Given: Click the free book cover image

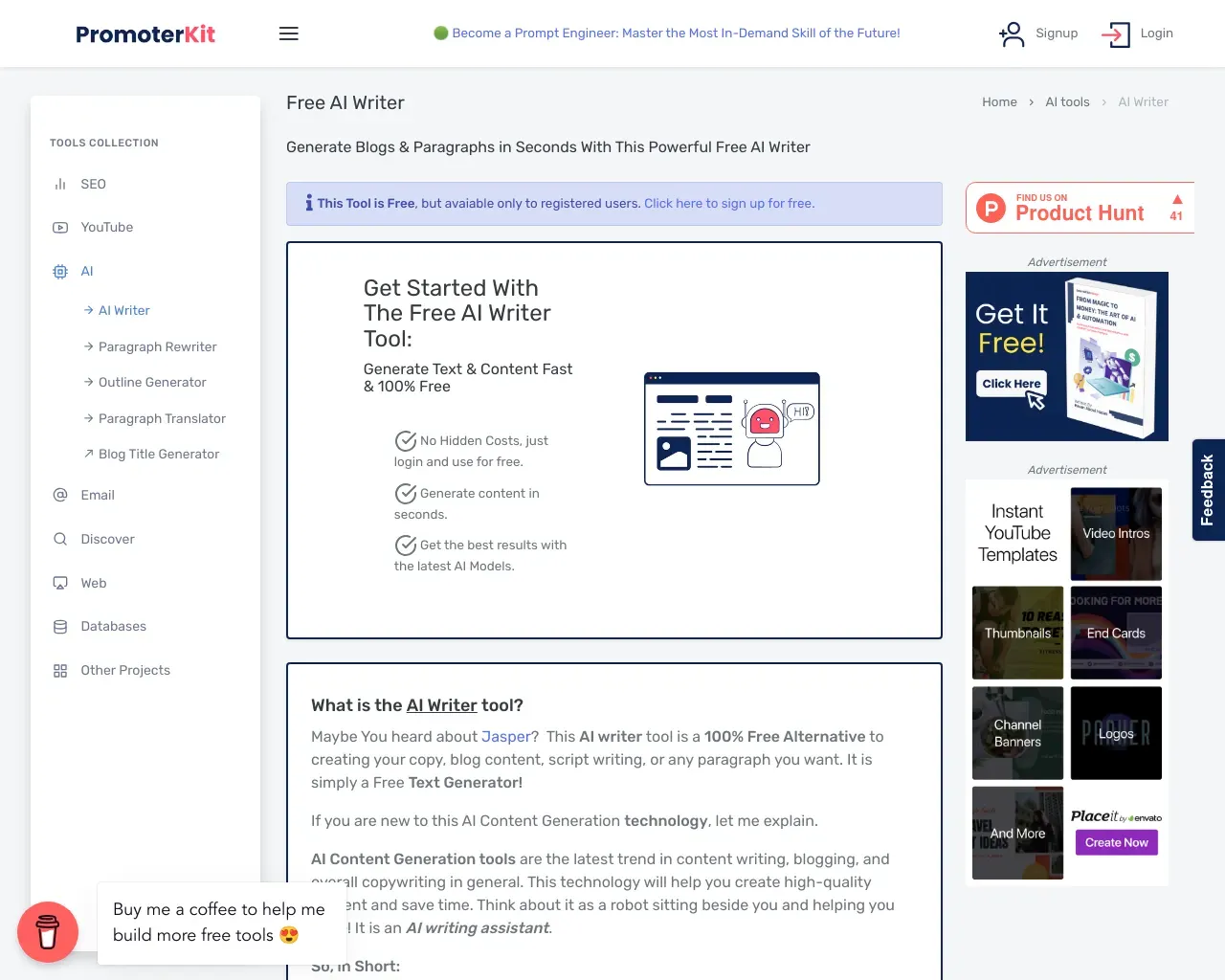Looking at the screenshot, I should (1110, 358).
